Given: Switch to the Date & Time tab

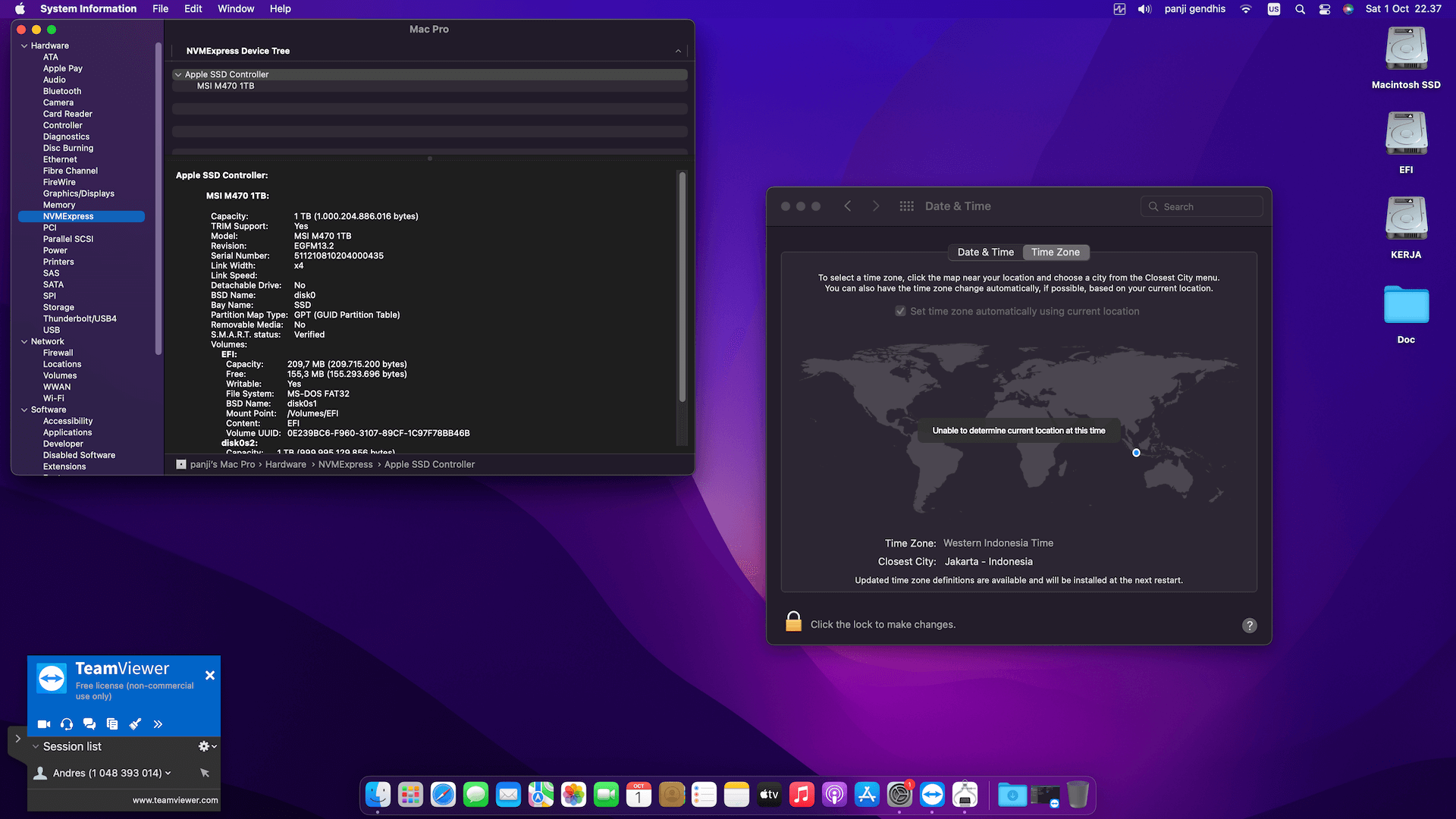Looking at the screenshot, I should pos(985,252).
